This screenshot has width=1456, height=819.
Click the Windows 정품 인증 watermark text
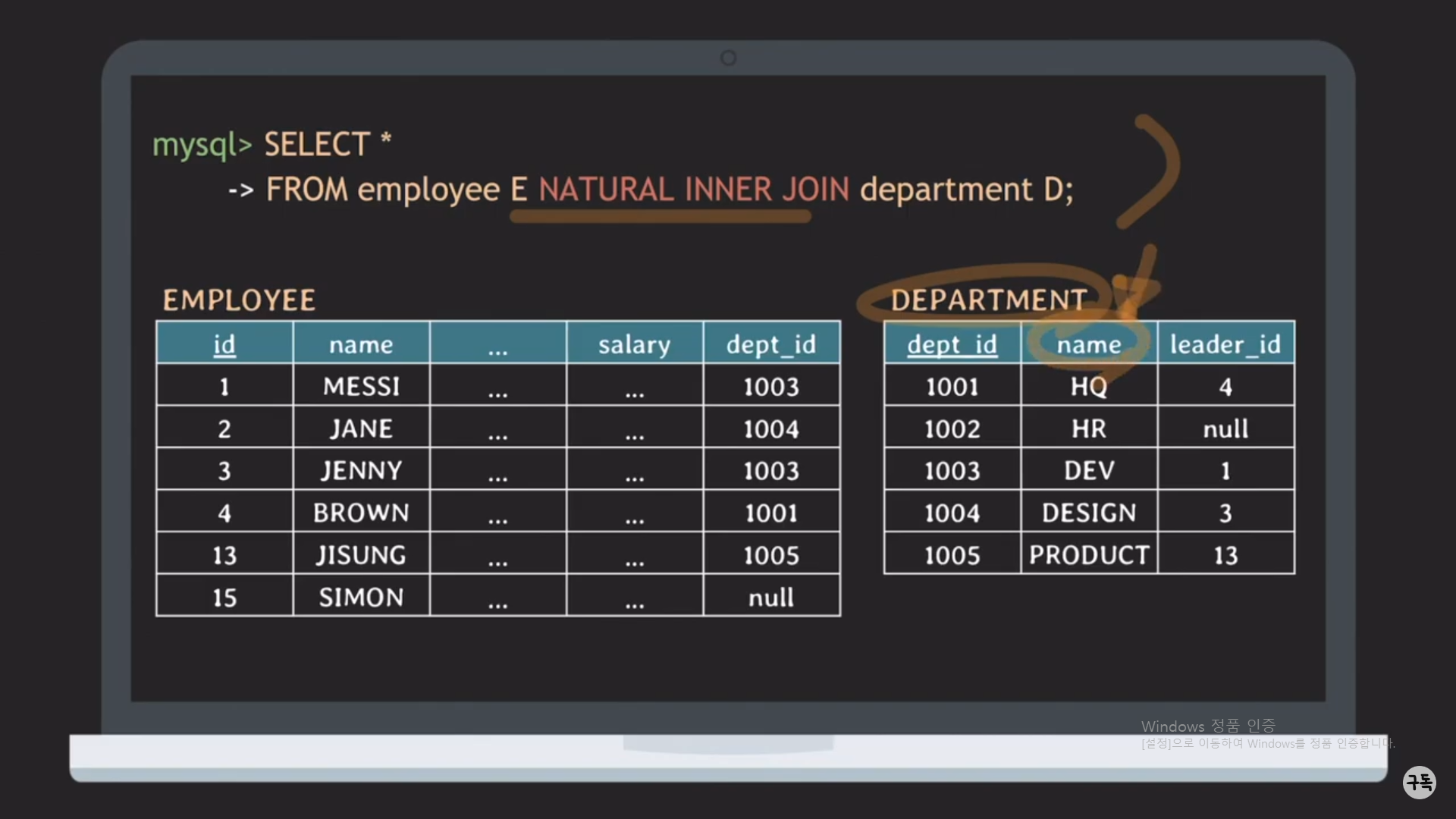coord(1208,726)
